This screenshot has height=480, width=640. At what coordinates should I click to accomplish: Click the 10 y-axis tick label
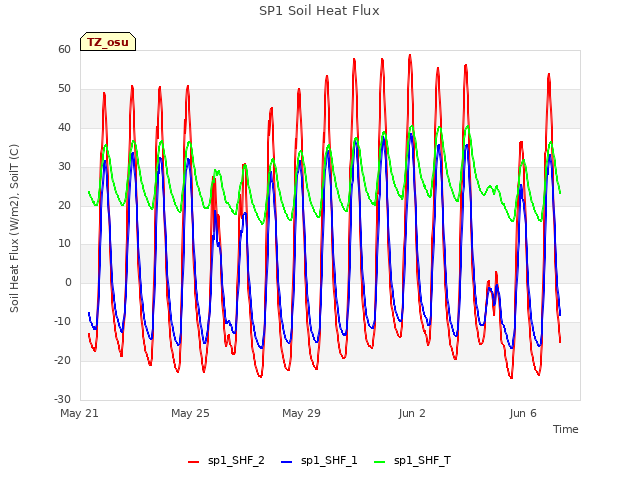64,244
